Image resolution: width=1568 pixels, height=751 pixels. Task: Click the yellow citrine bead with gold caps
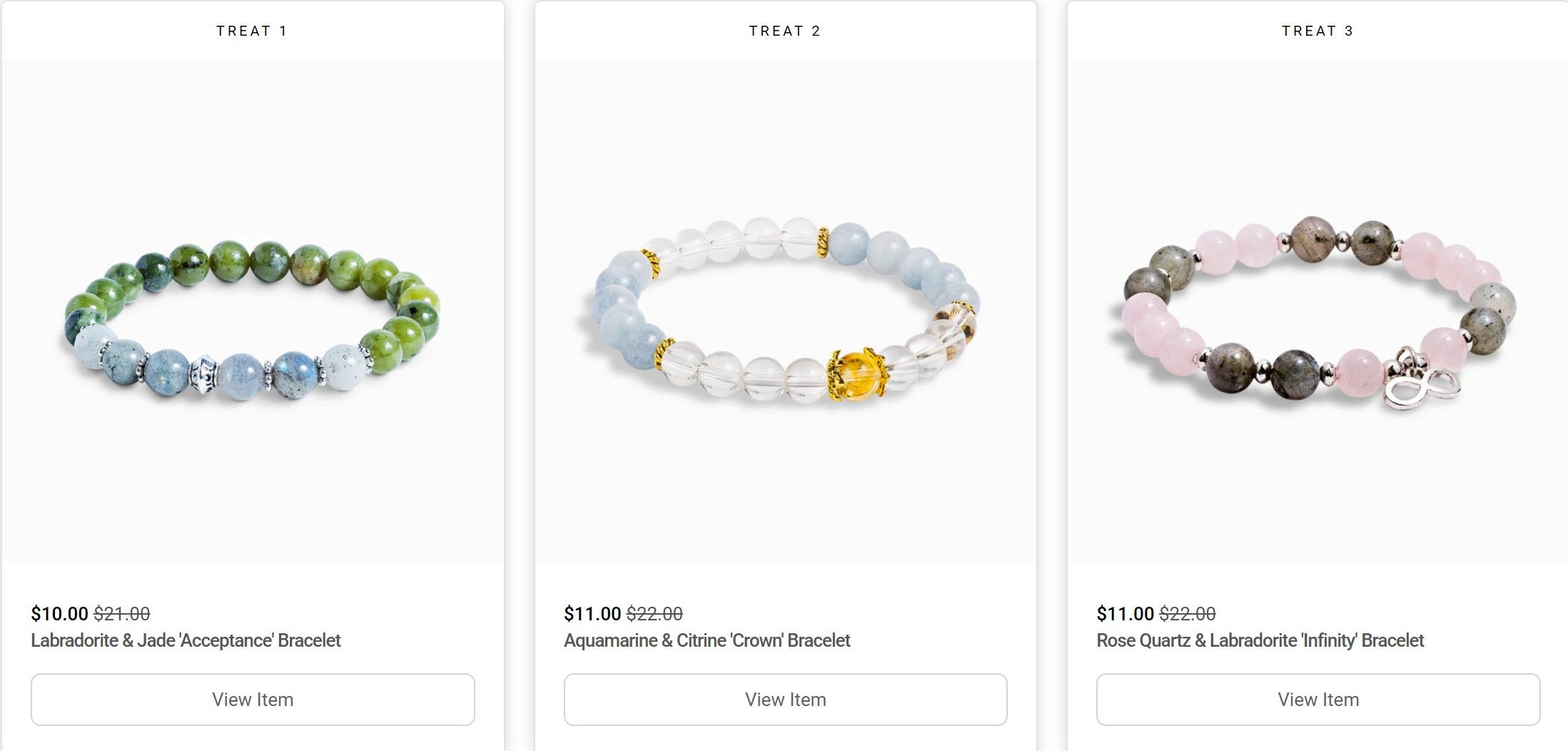855,371
